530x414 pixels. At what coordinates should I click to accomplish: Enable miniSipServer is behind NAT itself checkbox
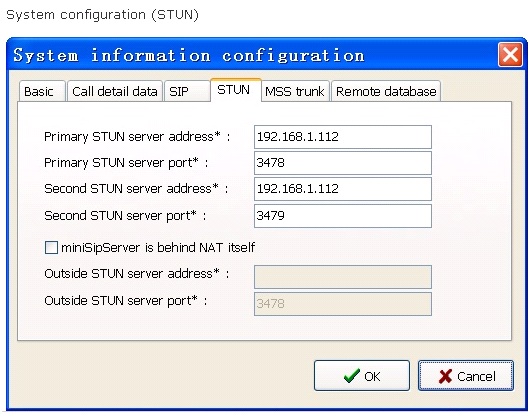pyautogui.click(x=51, y=247)
